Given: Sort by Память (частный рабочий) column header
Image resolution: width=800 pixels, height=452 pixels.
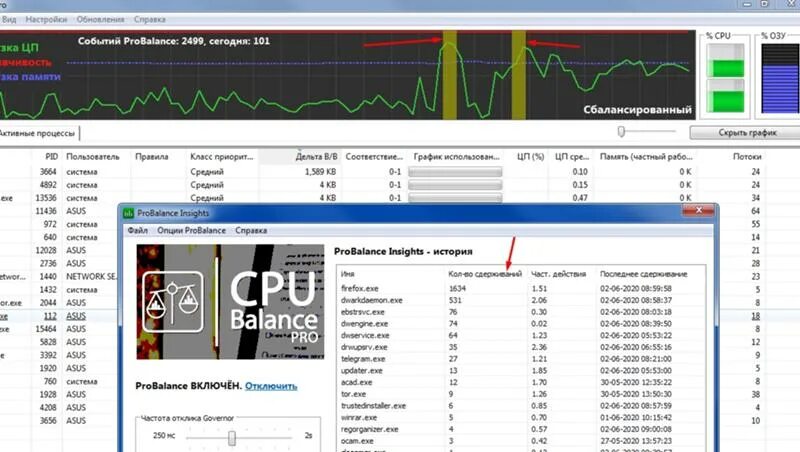Looking at the screenshot, I should coord(646,157).
